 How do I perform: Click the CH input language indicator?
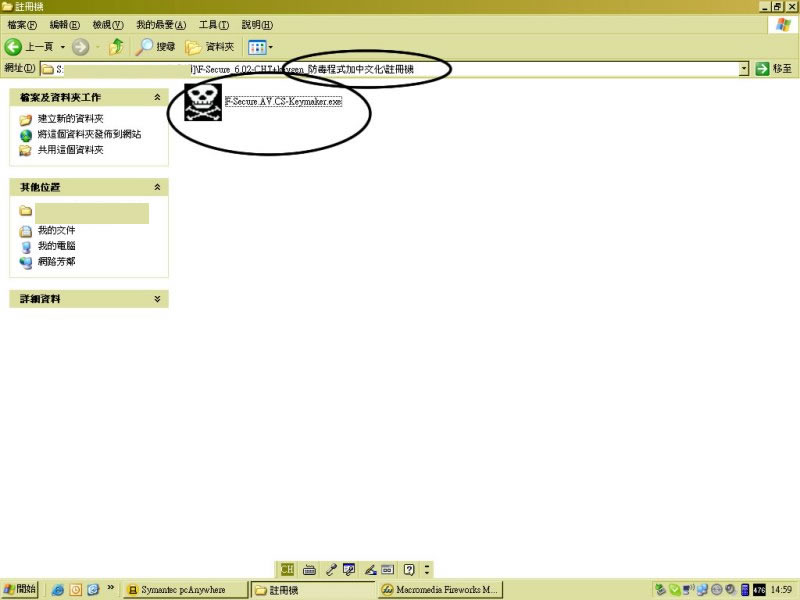pos(287,569)
